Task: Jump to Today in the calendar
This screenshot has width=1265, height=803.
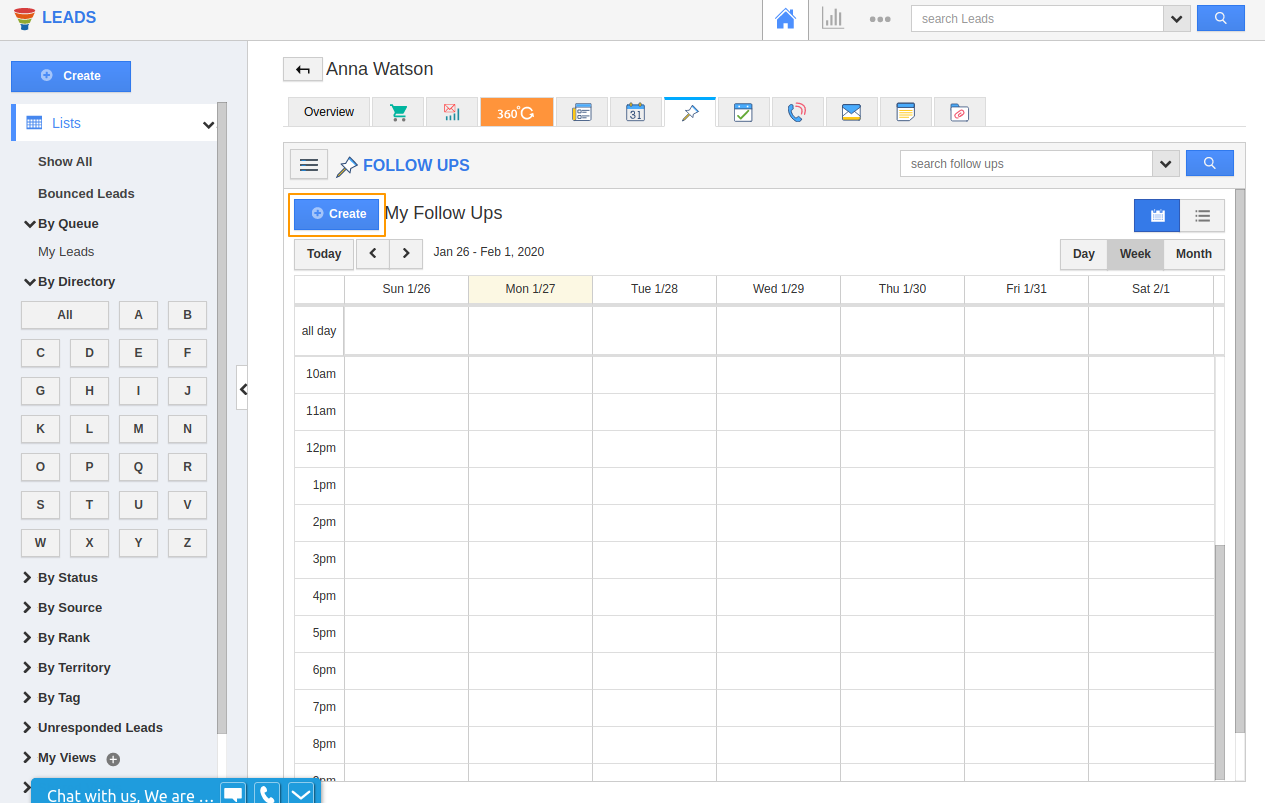Action: [324, 254]
